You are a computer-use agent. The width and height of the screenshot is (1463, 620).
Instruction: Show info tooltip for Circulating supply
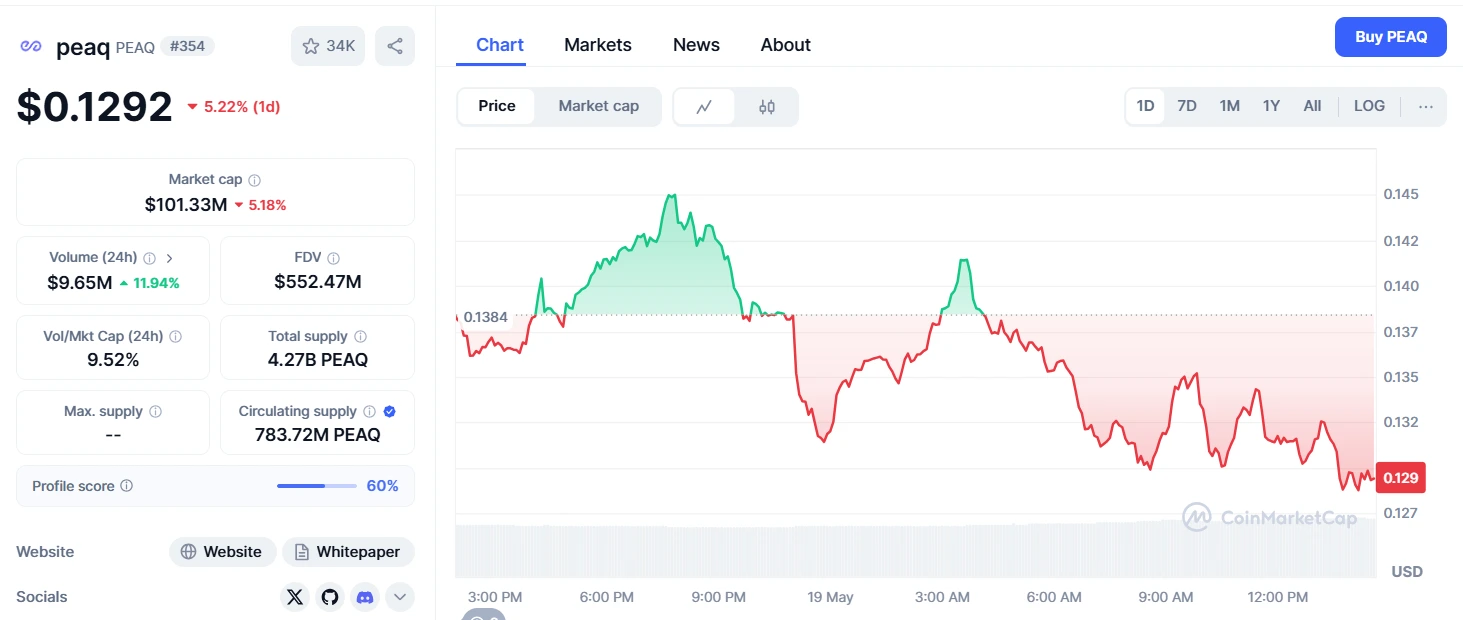369,412
